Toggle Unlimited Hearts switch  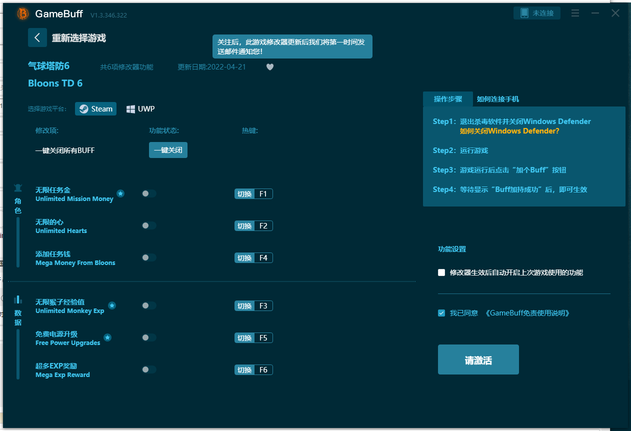click(149, 226)
